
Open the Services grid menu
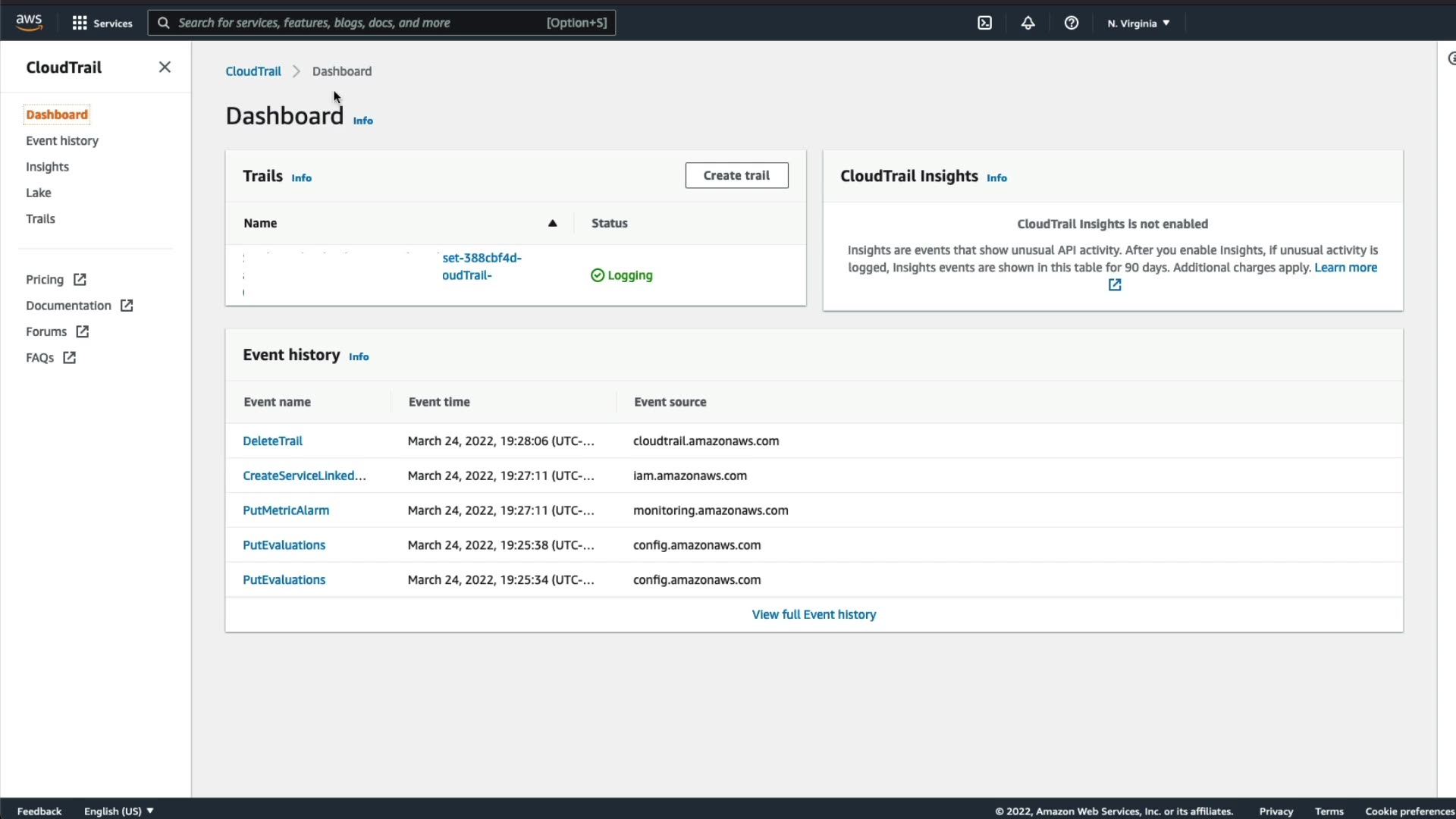coord(102,23)
